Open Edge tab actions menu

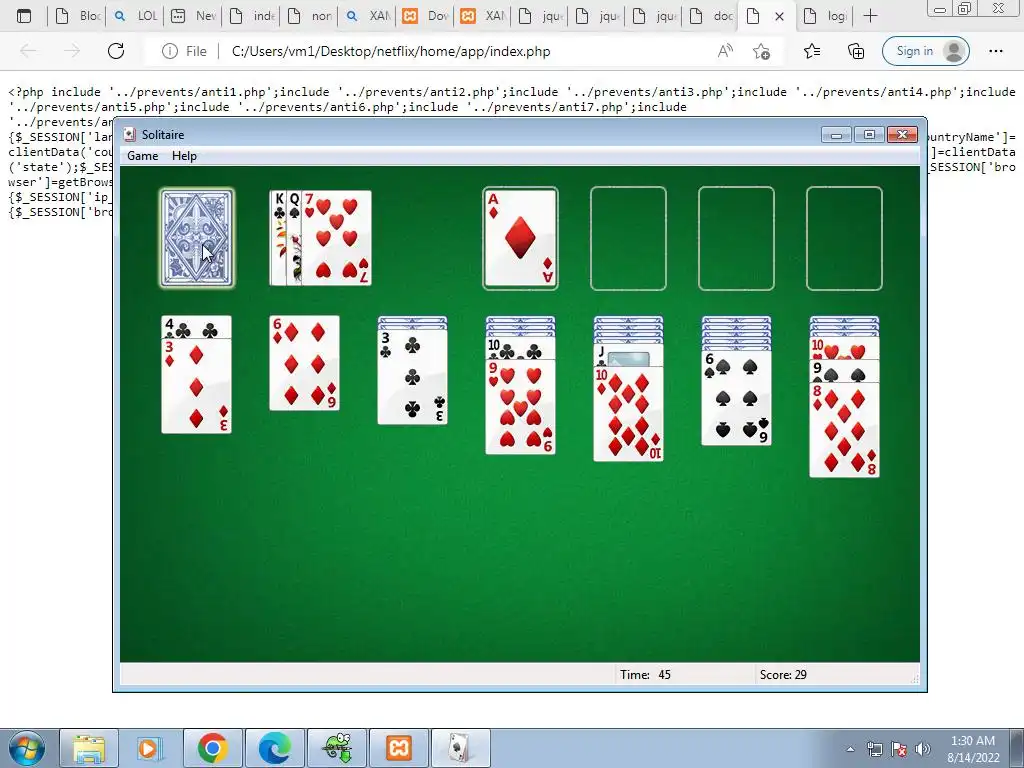click(x=24, y=16)
